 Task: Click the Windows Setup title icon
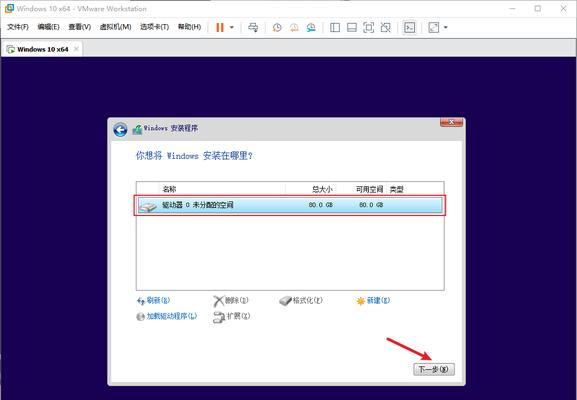point(137,129)
